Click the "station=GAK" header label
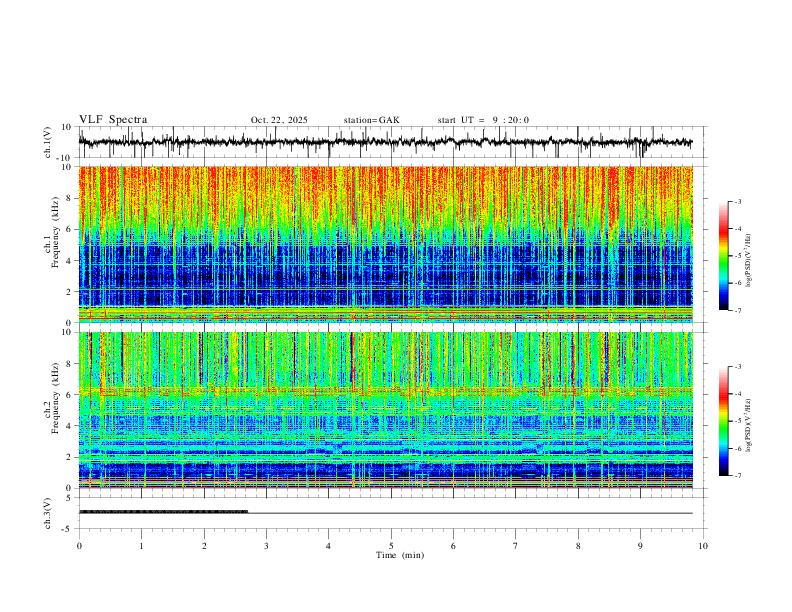792x612 pixels. pyautogui.click(x=371, y=120)
